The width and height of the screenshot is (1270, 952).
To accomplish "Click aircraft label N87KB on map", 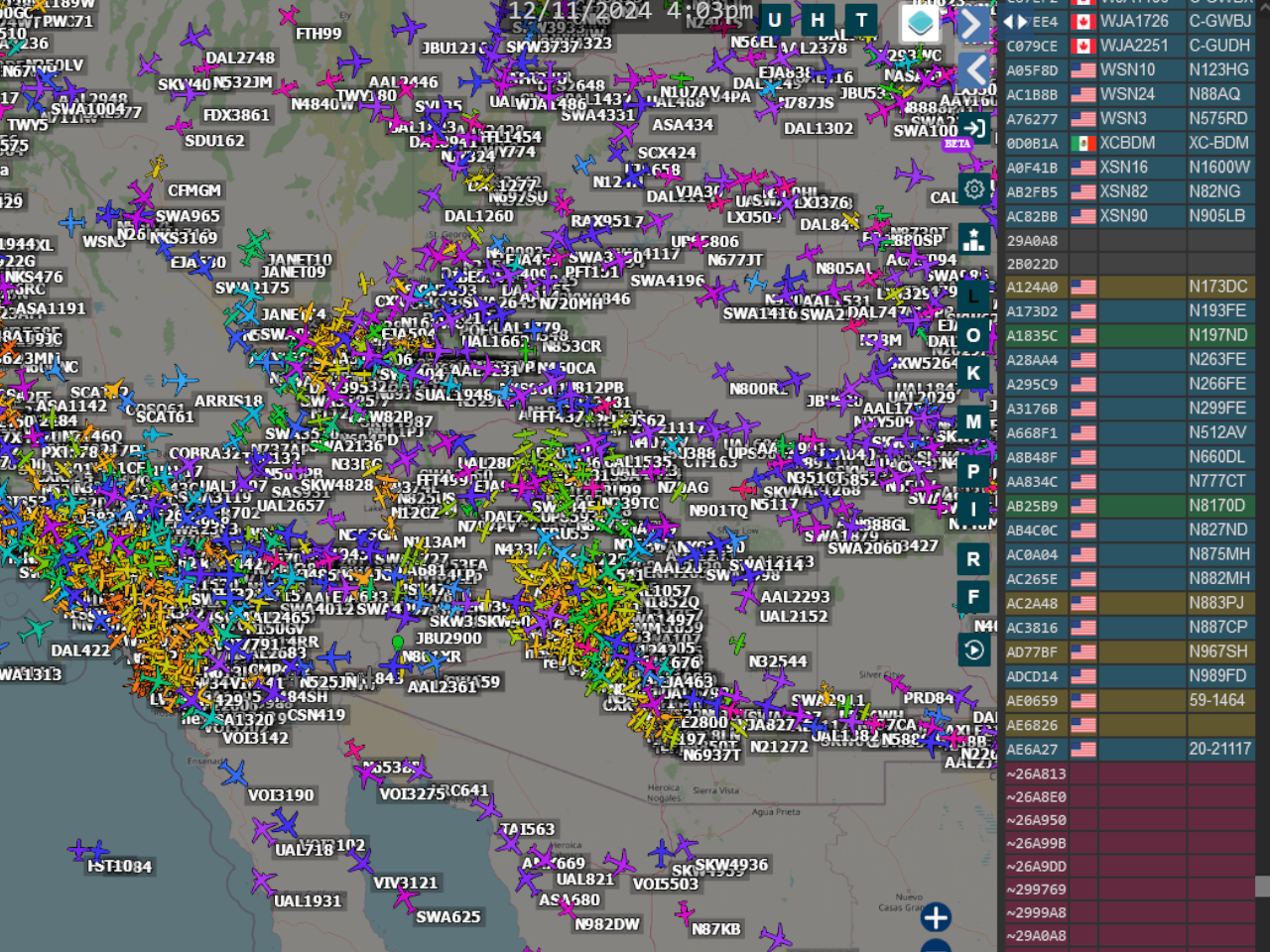I will coord(716,929).
